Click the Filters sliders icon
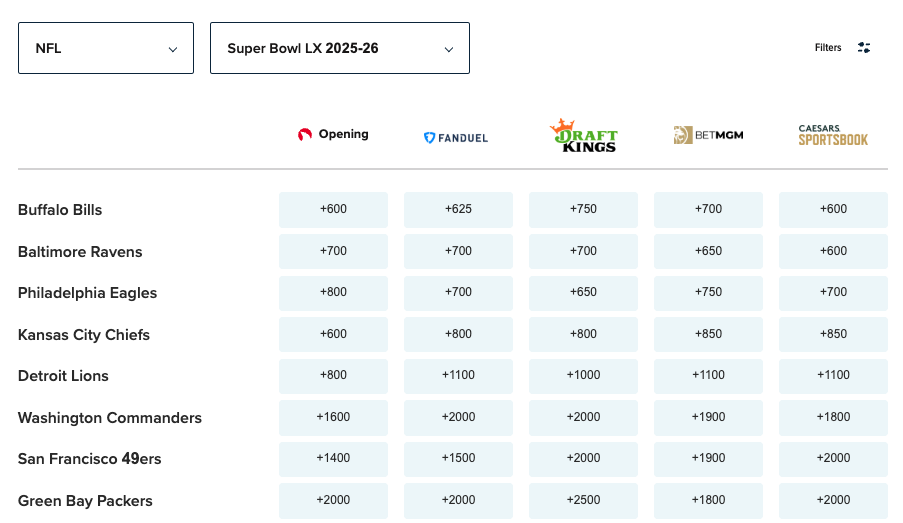 click(864, 48)
